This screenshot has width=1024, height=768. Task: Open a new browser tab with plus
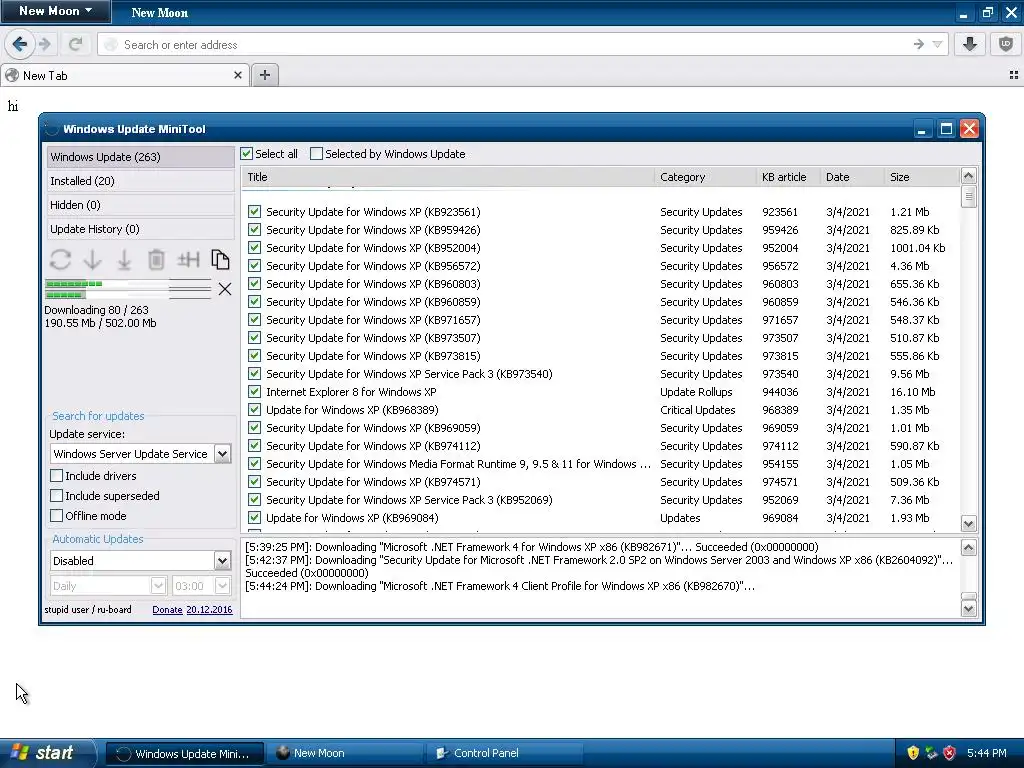(x=264, y=75)
